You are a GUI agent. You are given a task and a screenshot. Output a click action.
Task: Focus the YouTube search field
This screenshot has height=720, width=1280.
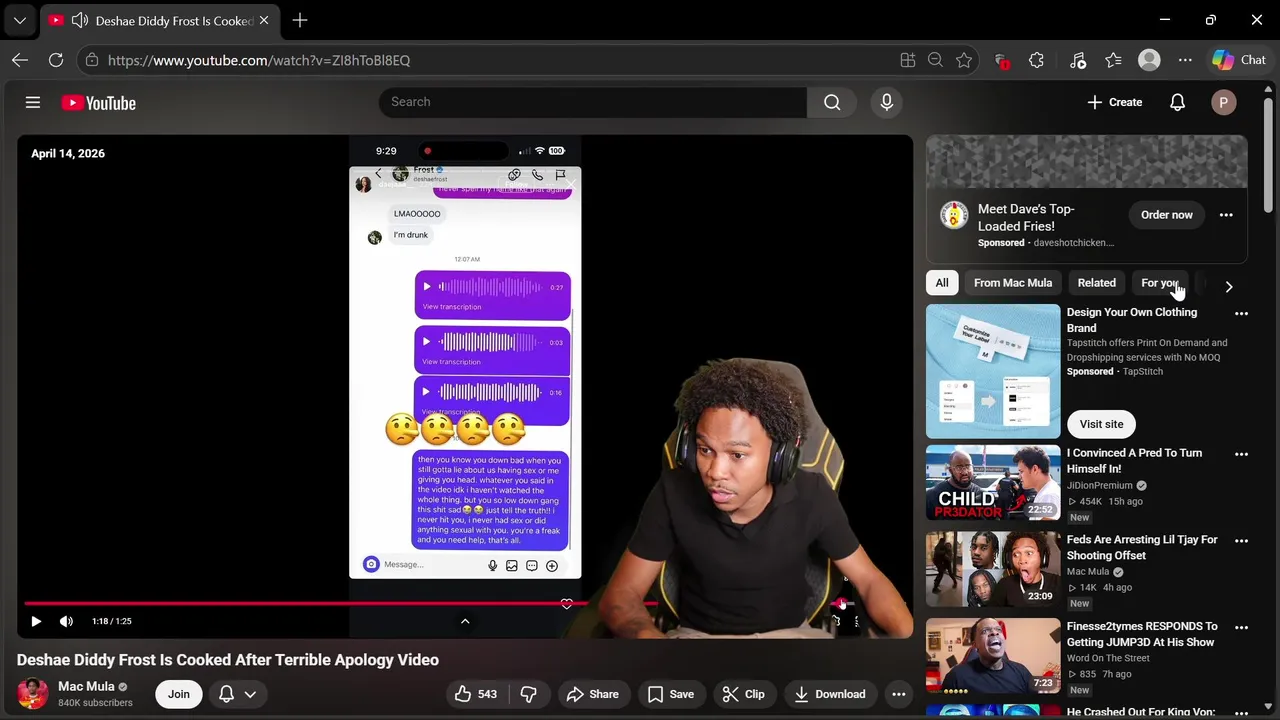(593, 102)
